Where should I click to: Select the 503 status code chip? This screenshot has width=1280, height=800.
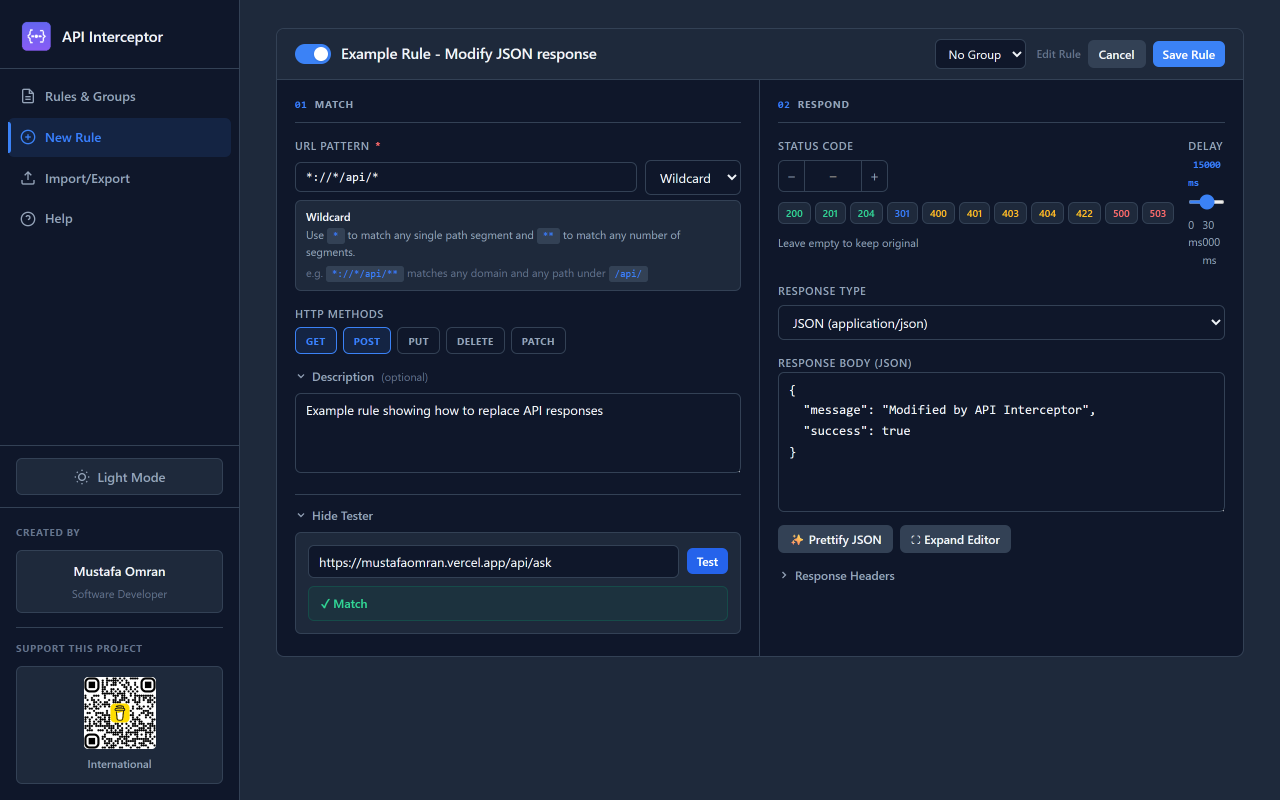pyautogui.click(x=1158, y=213)
